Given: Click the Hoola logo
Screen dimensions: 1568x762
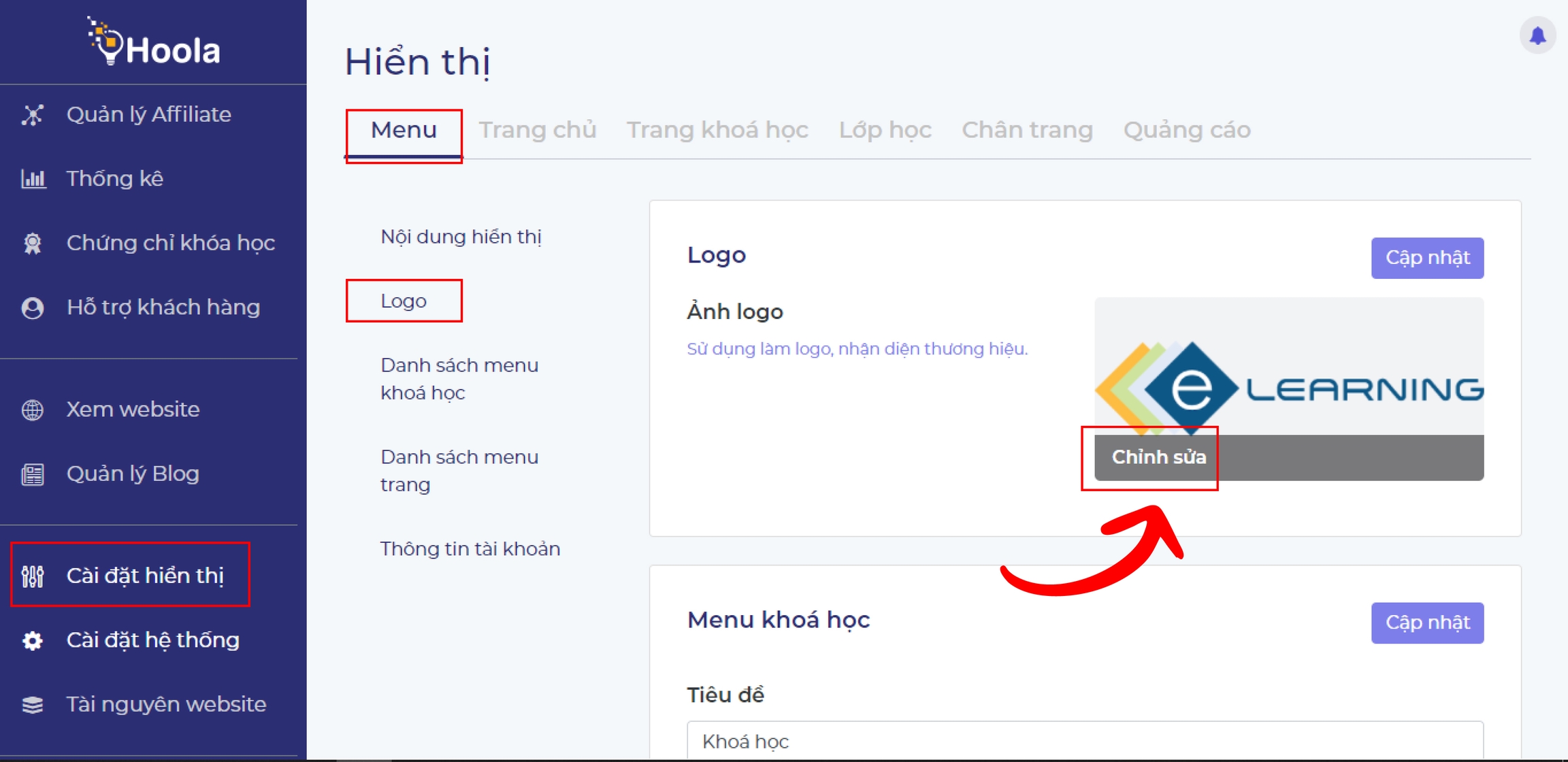Looking at the screenshot, I should (154, 44).
